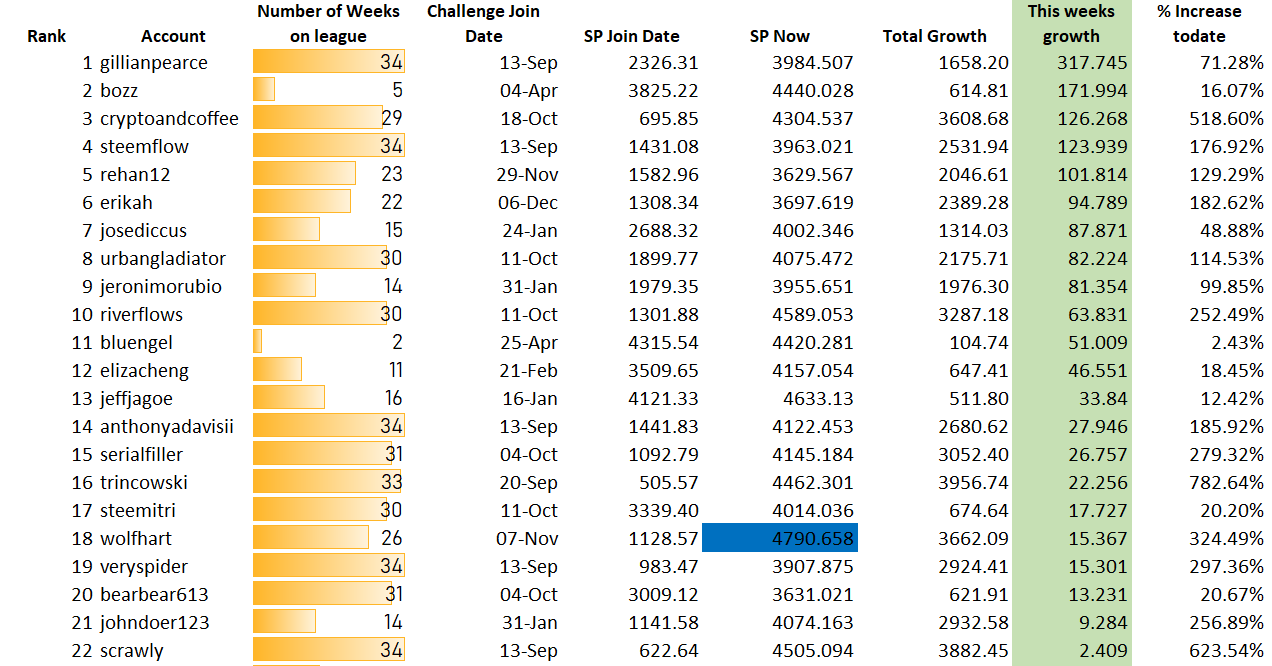
Task: Select the 24-Jan join date cell
Action: click(x=529, y=230)
